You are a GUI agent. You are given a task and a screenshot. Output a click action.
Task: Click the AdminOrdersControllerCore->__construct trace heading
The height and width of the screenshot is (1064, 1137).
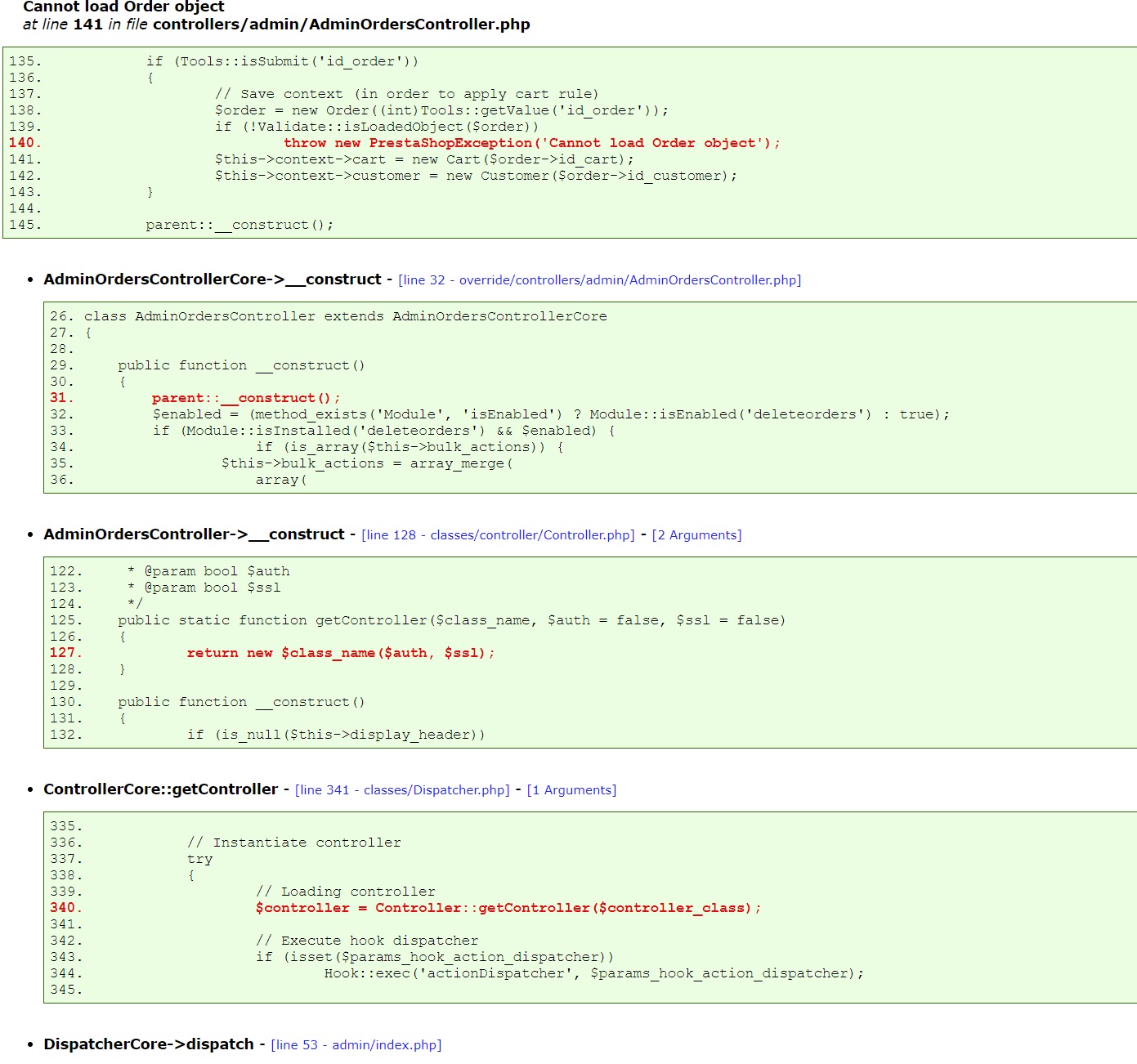(x=212, y=279)
